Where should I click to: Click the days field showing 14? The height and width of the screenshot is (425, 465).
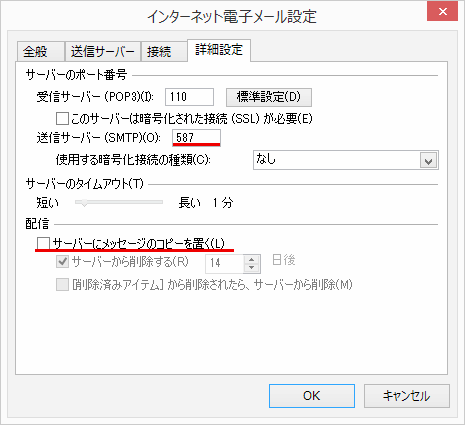pos(224,263)
